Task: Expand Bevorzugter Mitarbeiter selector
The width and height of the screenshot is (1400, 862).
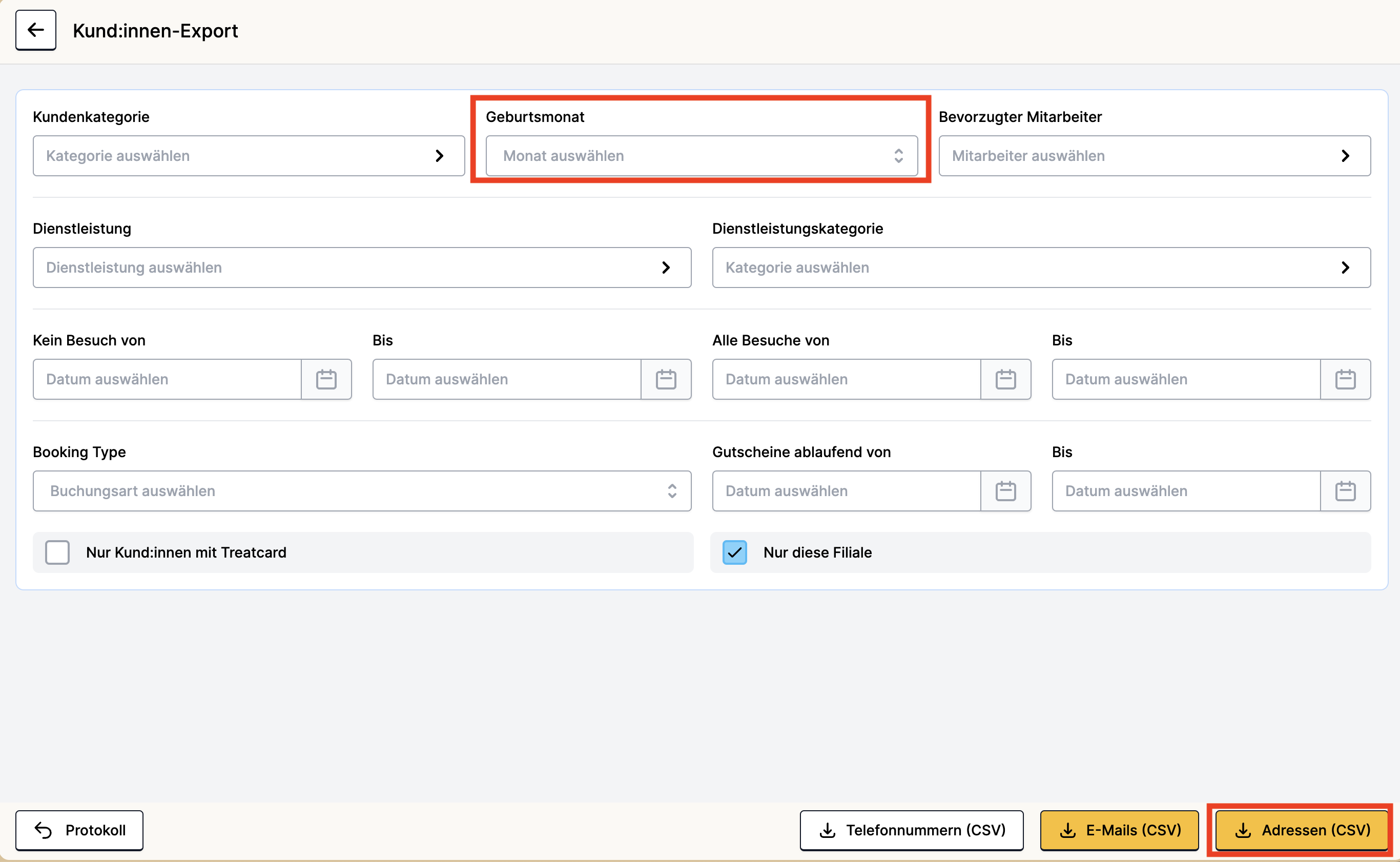Action: click(1155, 156)
